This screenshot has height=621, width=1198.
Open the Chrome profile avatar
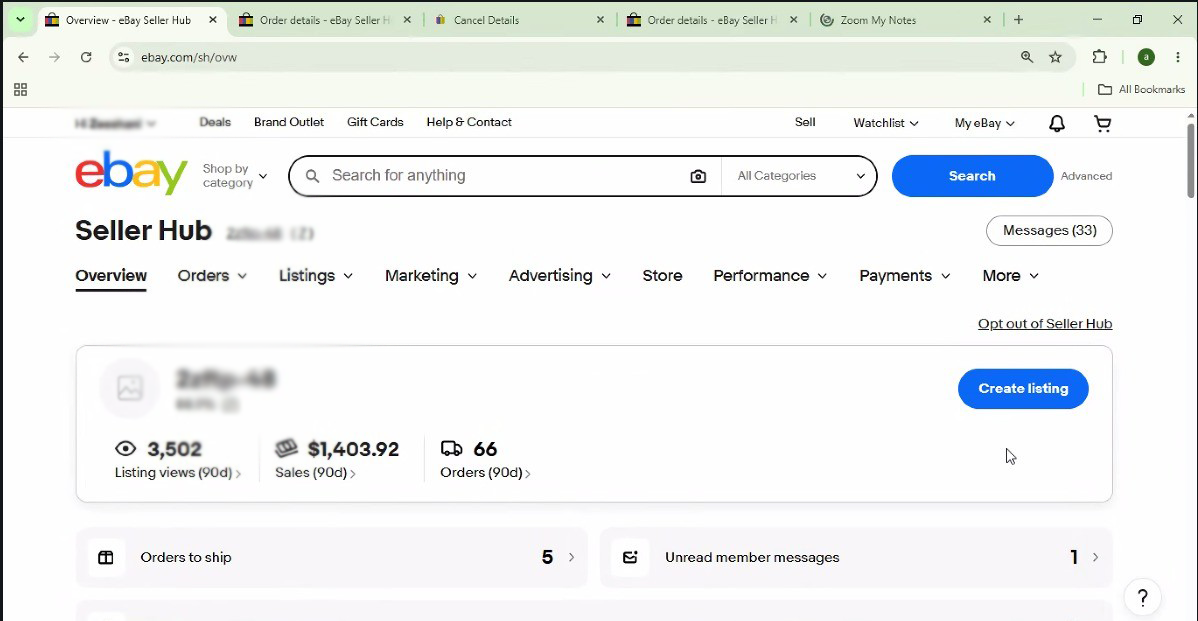pos(1146,57)
